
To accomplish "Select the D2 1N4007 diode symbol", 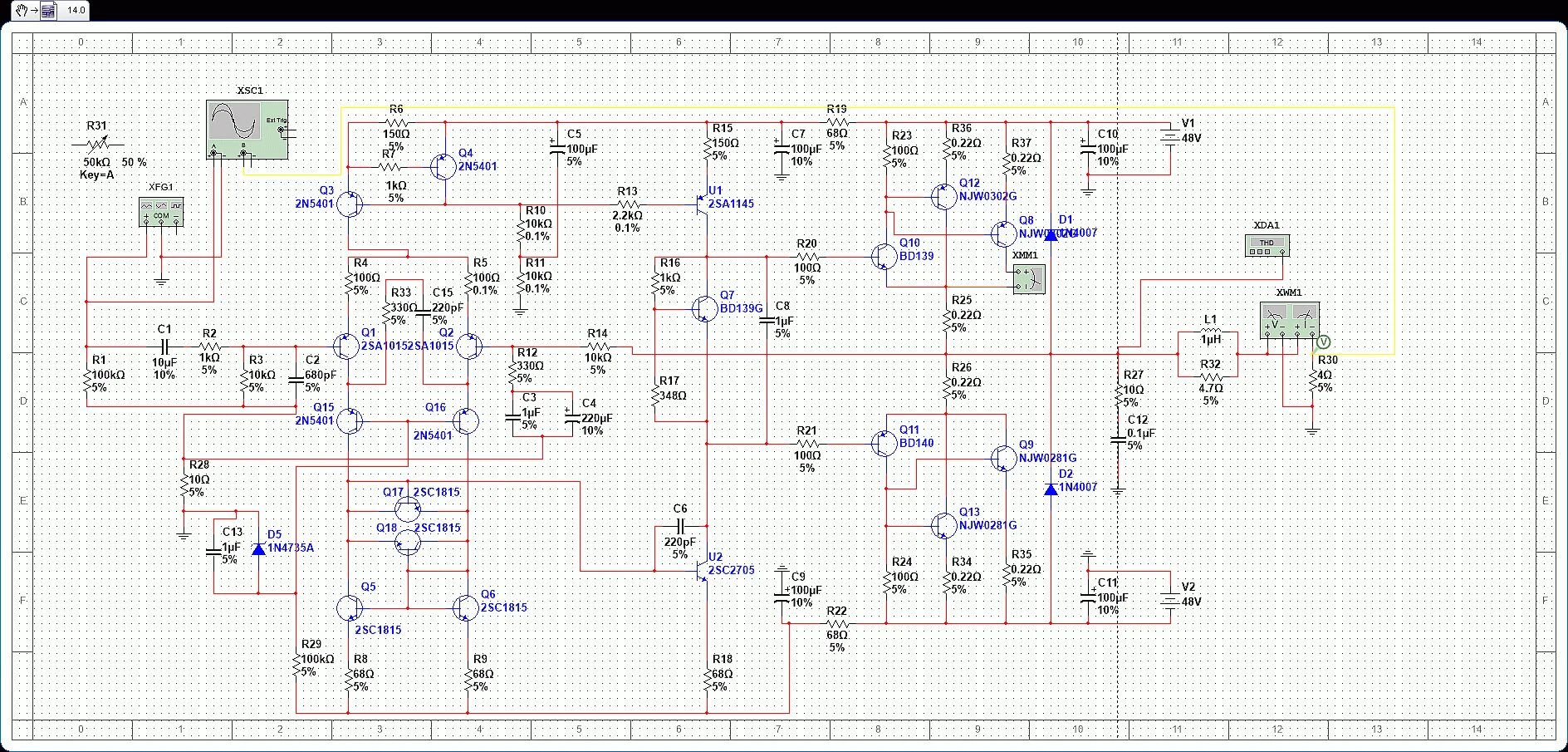I will (1051, 489).
